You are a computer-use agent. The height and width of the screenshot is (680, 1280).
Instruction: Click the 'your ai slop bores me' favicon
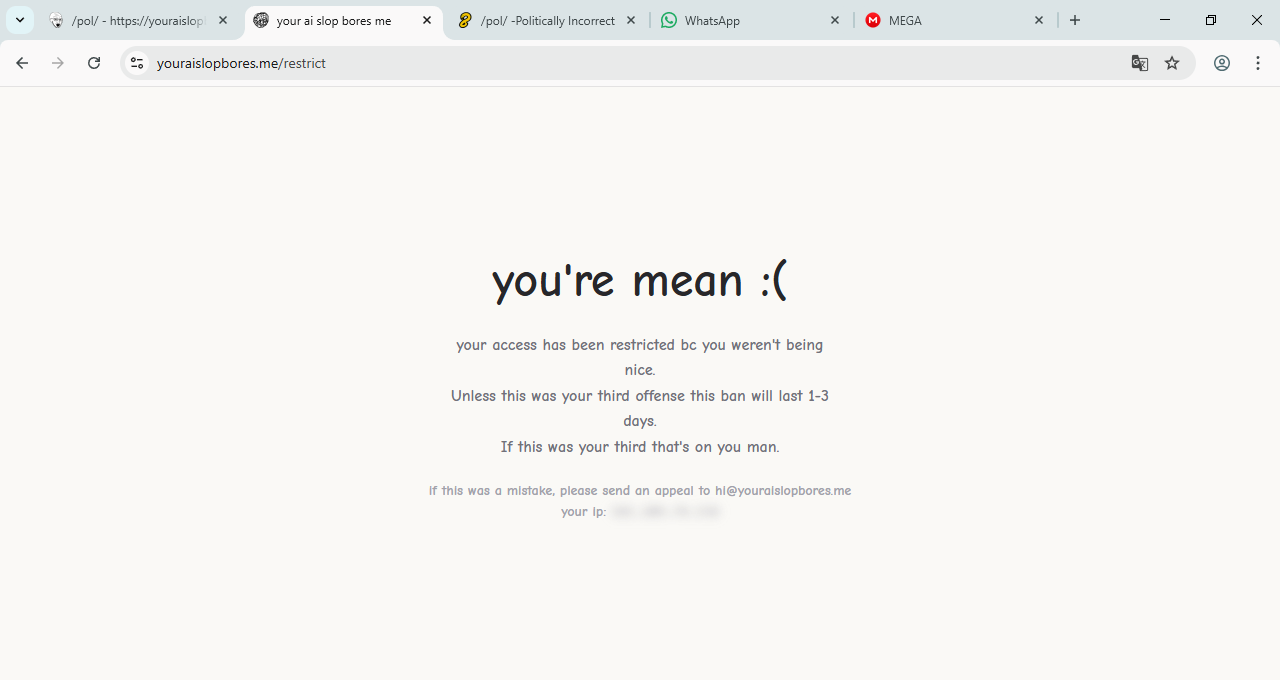[261, 20]
